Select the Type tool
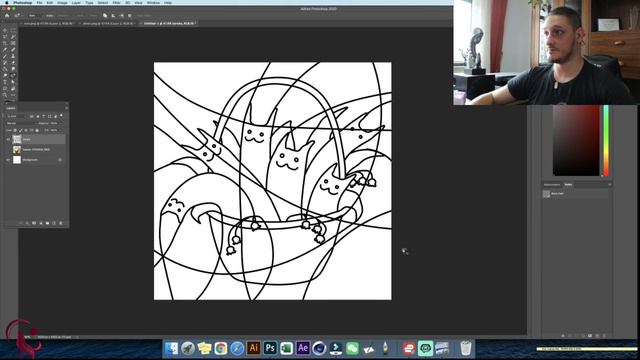 click(x=4, y=82)
